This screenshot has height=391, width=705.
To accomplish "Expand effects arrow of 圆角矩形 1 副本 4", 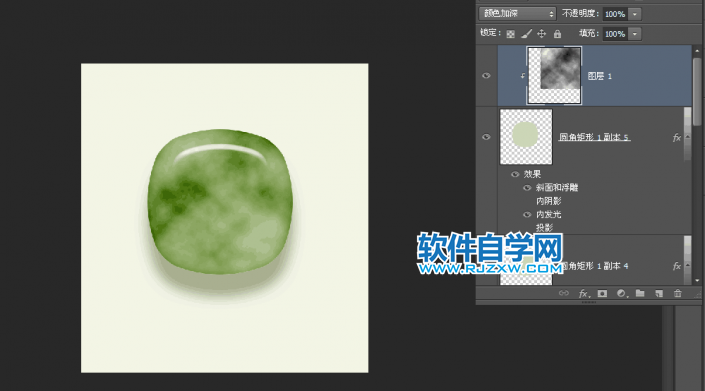I will (687, 266).
